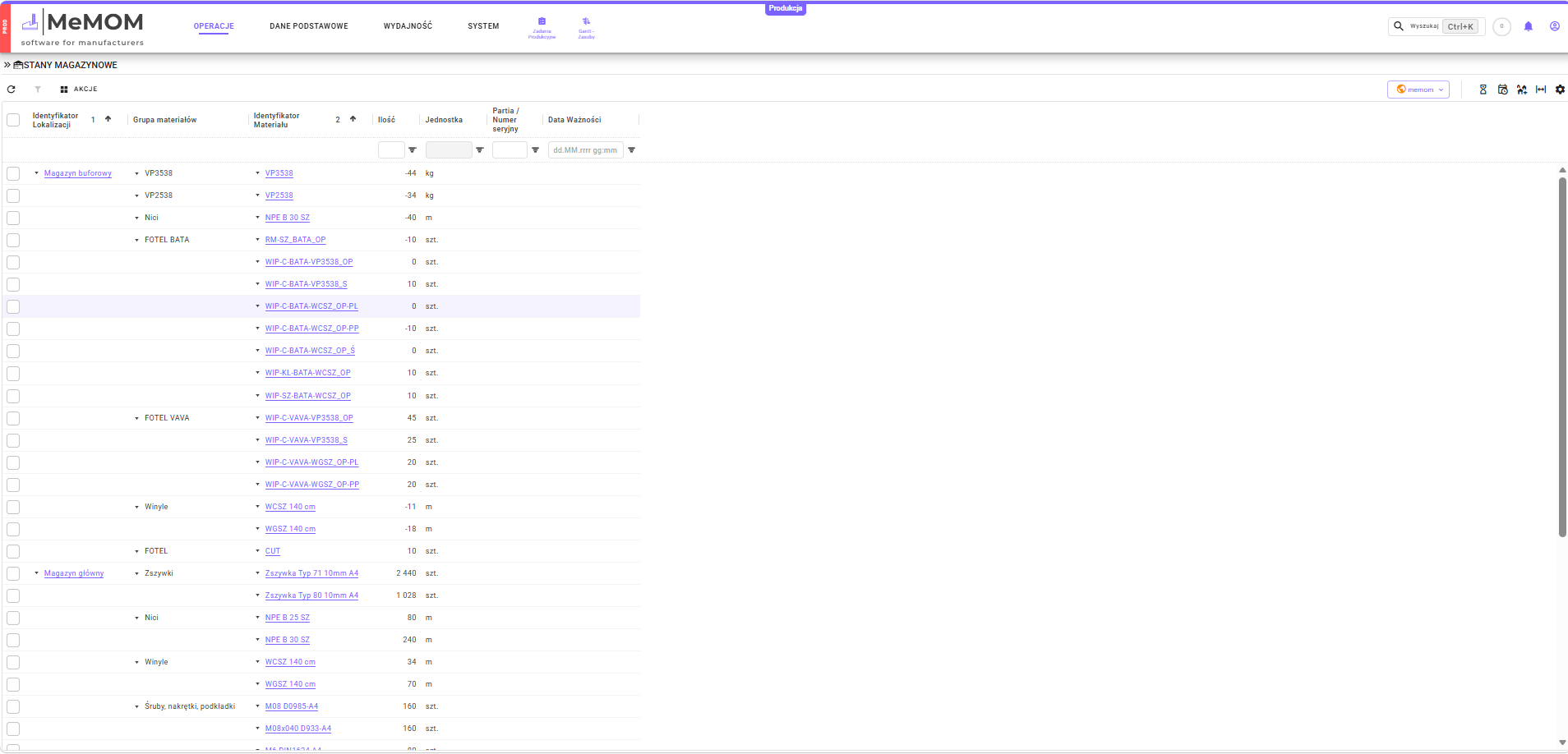Click the warehouse icon beside Stany Magazynowe
This screenshot has height=754, width=1568.
point(18,65)
